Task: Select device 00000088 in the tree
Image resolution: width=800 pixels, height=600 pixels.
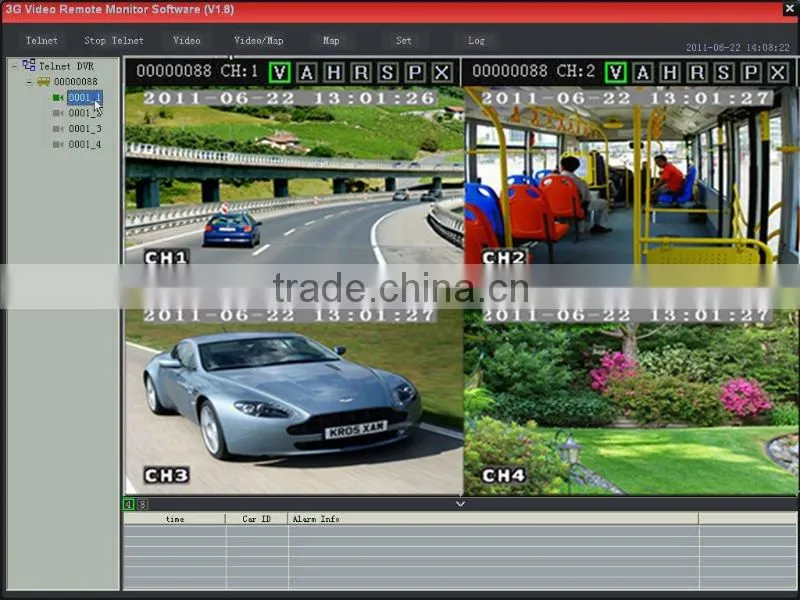Action: tap(76, 82)
